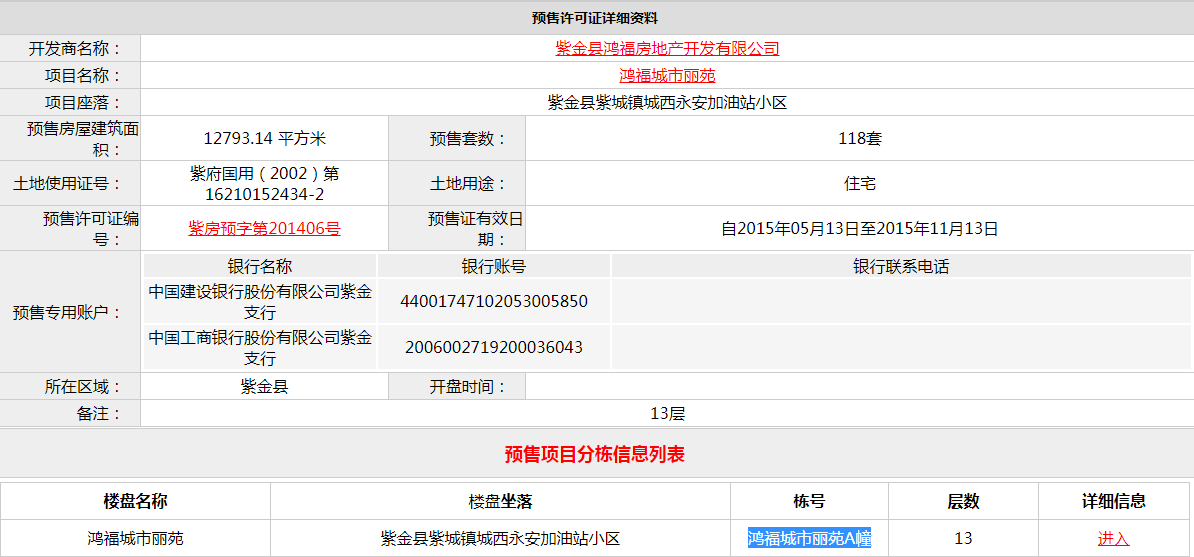Viewport: 1194px width, 557px height.
Task: Click the 中国建设银行股份有限公司紫金支行 bank name cell
Action: [260, 301]
